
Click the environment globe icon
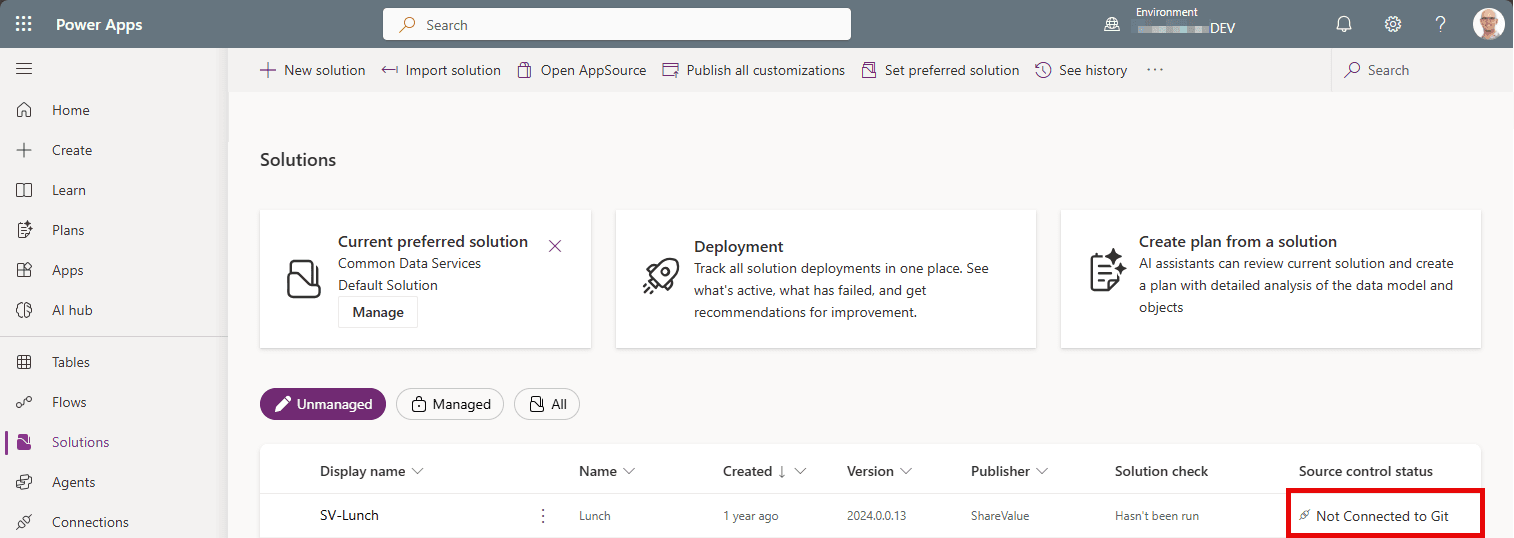tap(1111, 25)
